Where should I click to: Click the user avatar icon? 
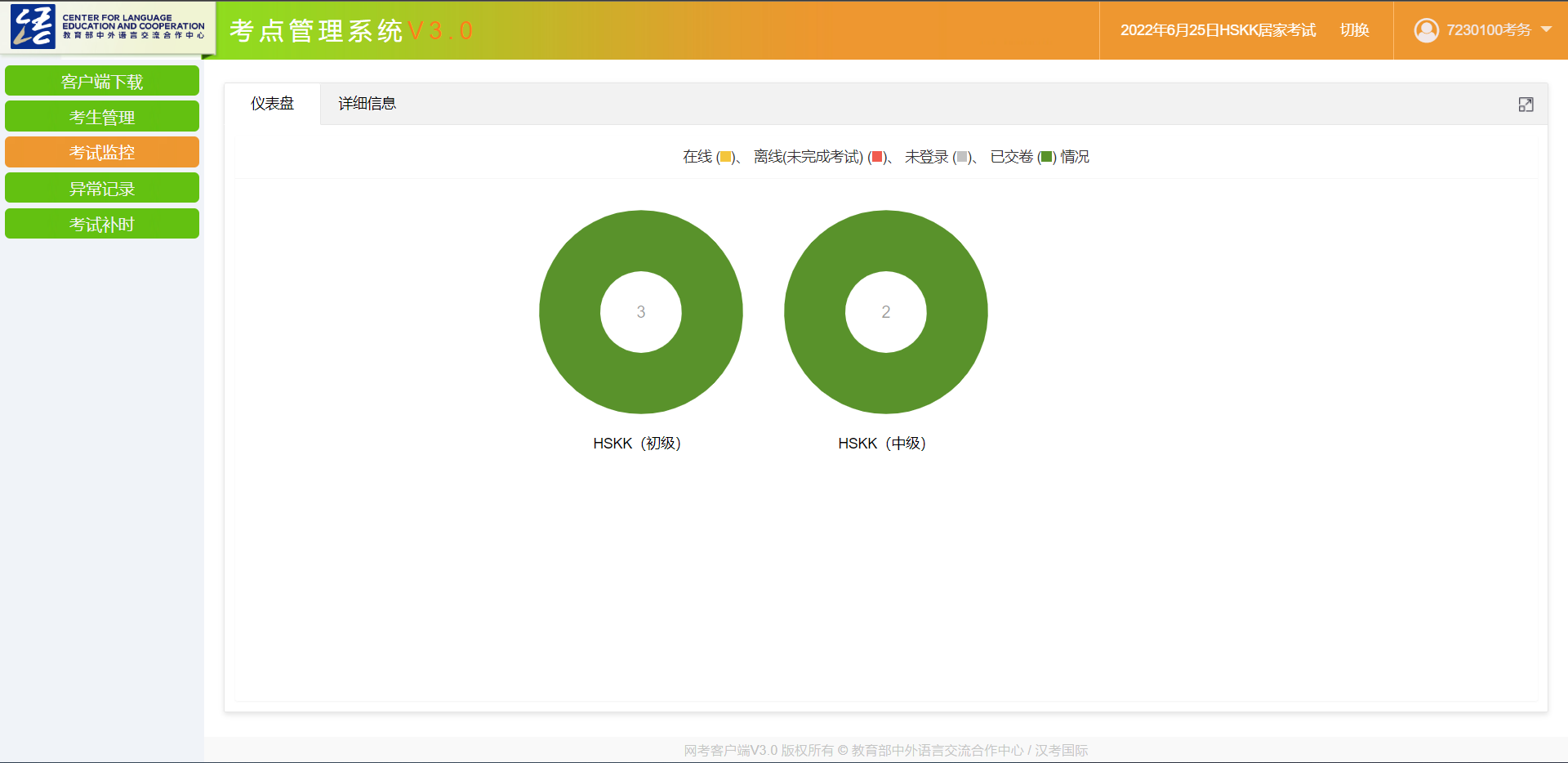[1426, 30]
